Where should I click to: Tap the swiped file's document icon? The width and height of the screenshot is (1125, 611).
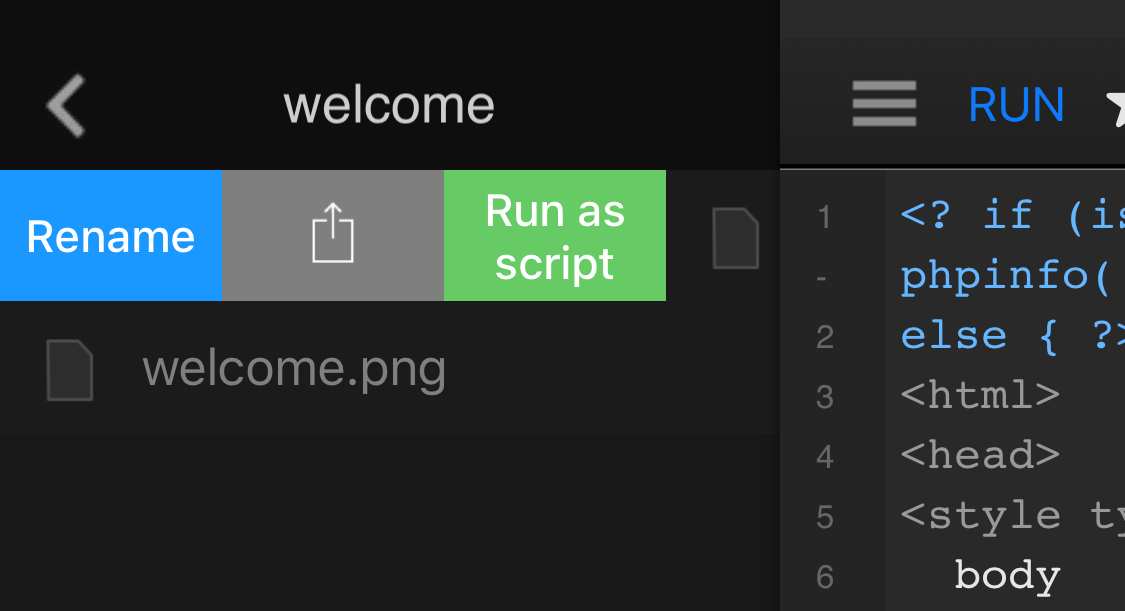coord(735,238)
